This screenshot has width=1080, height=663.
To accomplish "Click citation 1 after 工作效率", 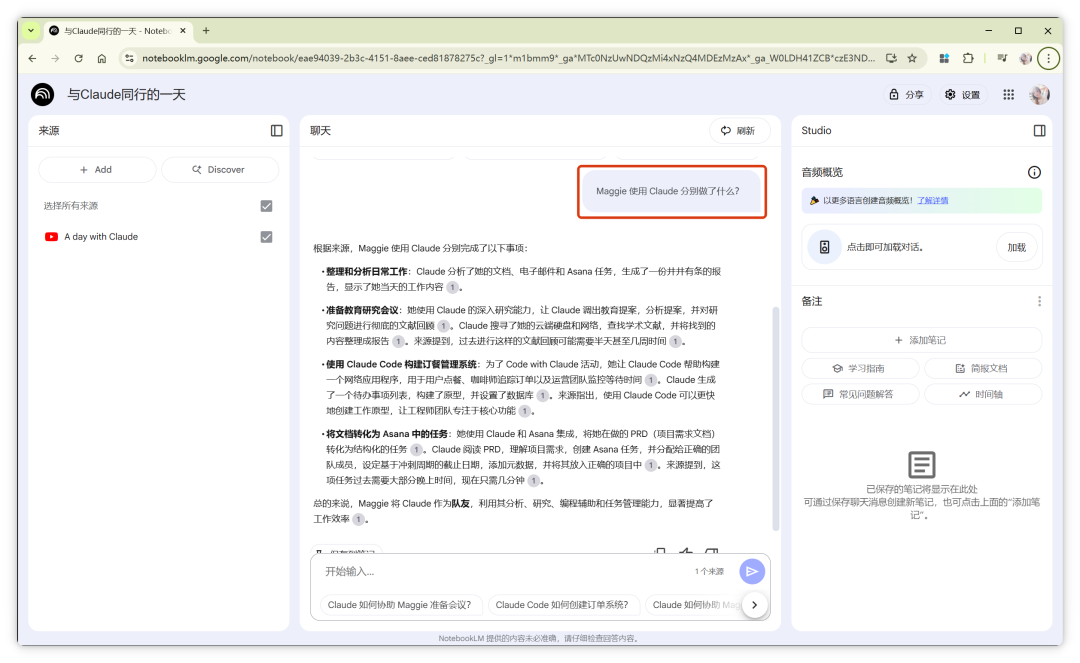I will (358, 519).
